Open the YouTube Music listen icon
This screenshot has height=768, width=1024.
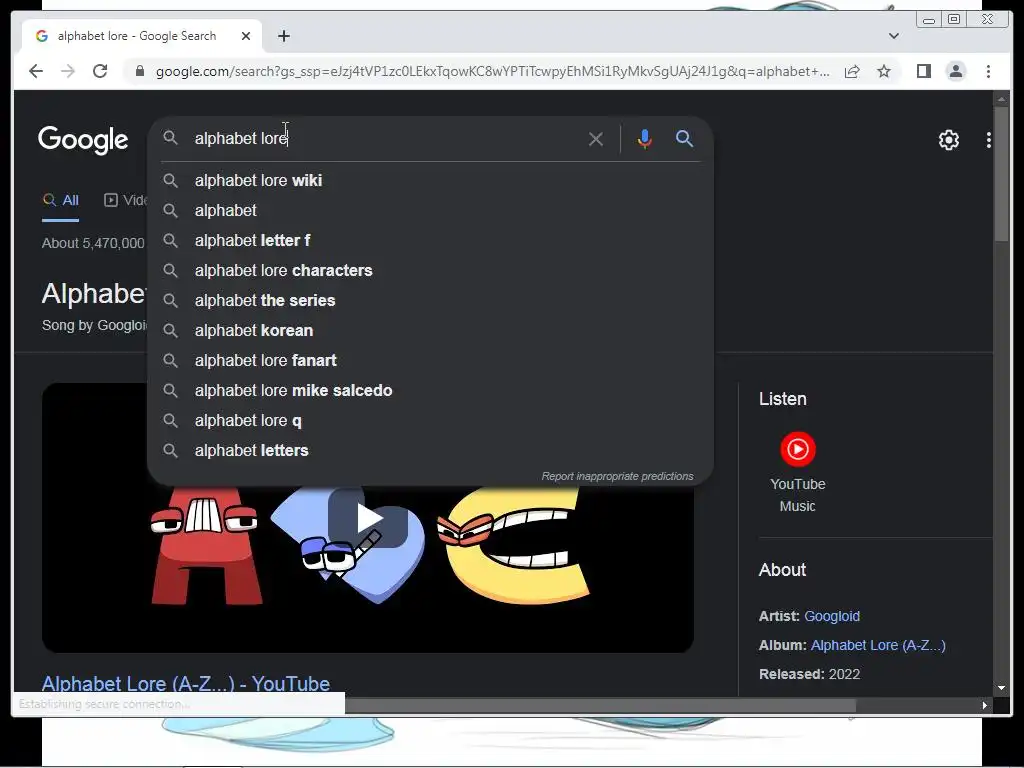tap(797, 449)
